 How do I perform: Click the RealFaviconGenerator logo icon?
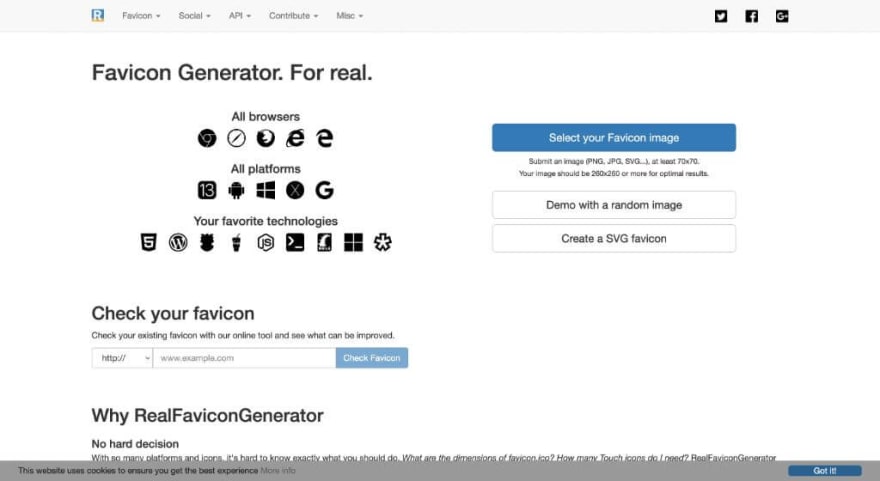pyautogui.click(x=98, y=15)
